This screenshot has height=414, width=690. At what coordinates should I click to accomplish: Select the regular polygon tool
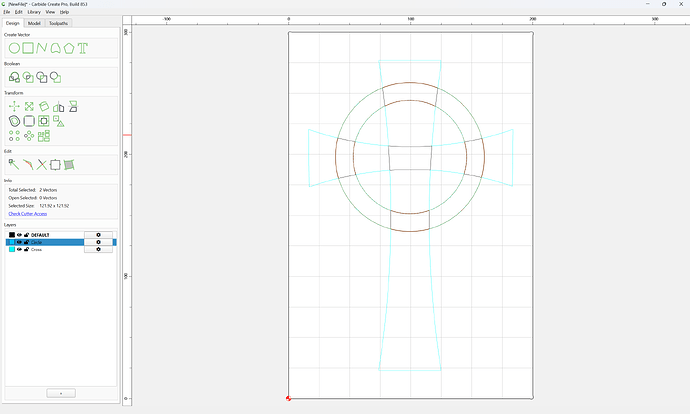(69, 48)
